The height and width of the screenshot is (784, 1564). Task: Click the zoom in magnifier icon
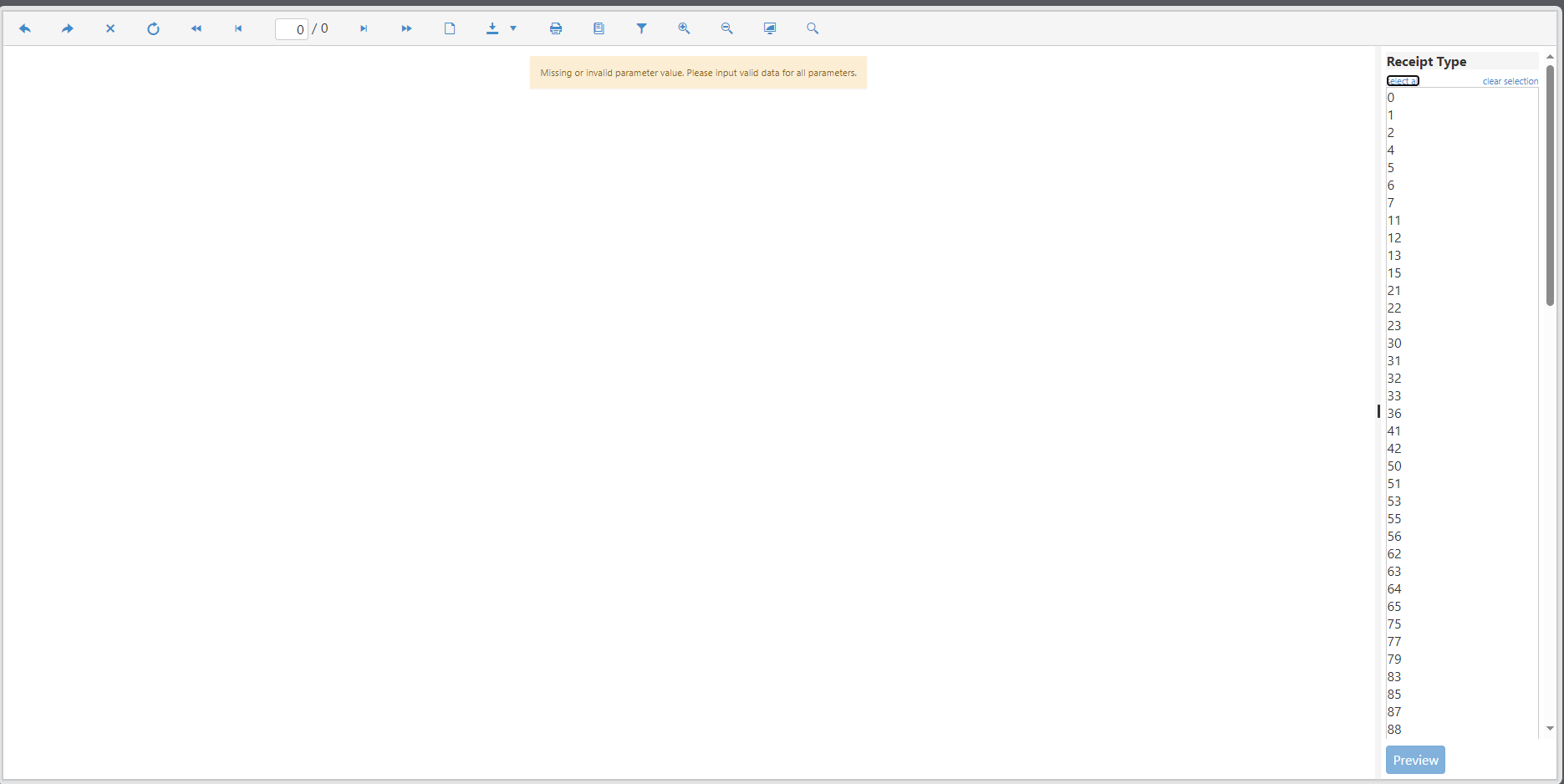pyautogui.click(x=684, y=28)
